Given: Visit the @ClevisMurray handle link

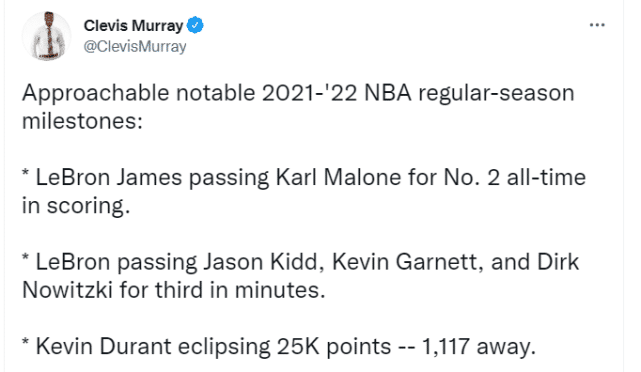Looking at the screenshot, I should (134, 47).
